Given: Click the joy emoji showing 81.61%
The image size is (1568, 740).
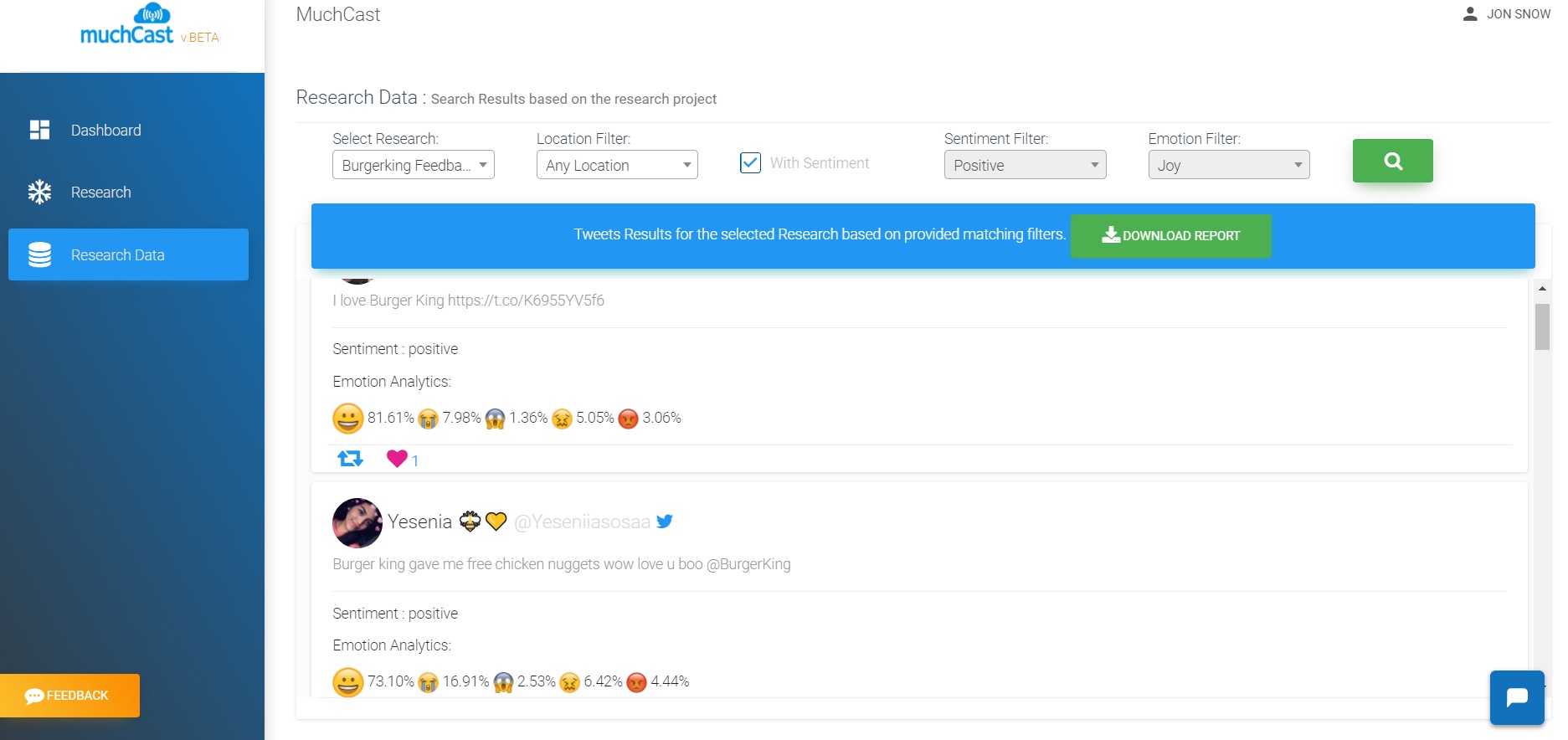Looking at the screenshot, I should (x=348, y=419).
